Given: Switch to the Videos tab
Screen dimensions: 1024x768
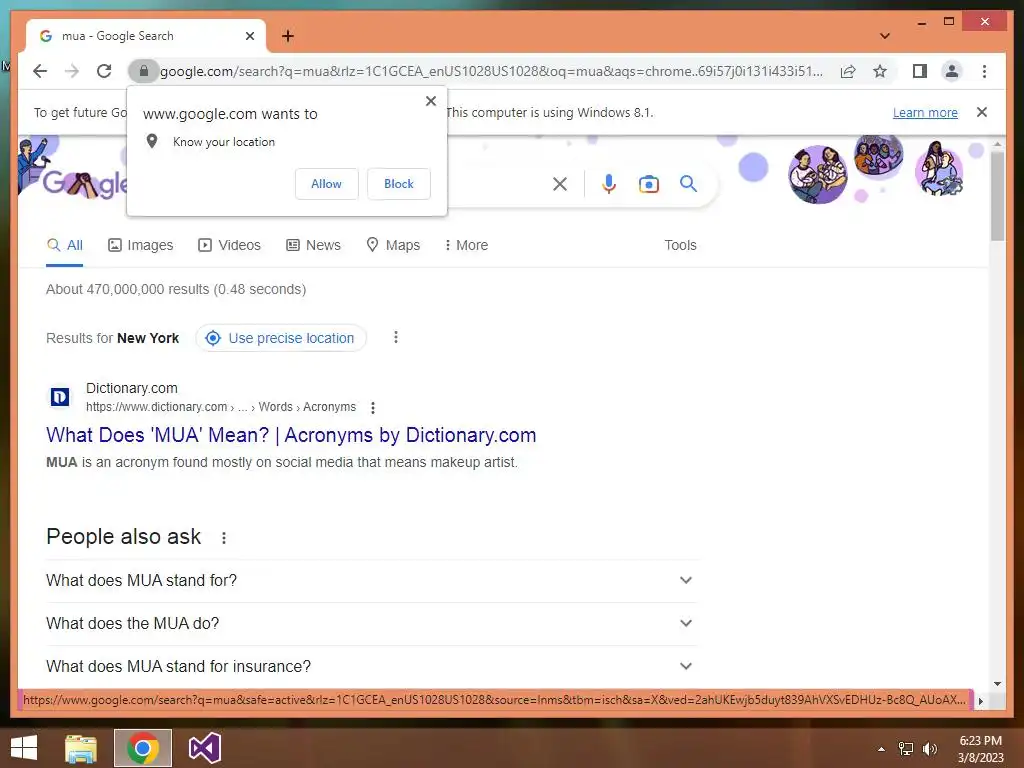Looking at the screenshot, I should tap(229, 246).
